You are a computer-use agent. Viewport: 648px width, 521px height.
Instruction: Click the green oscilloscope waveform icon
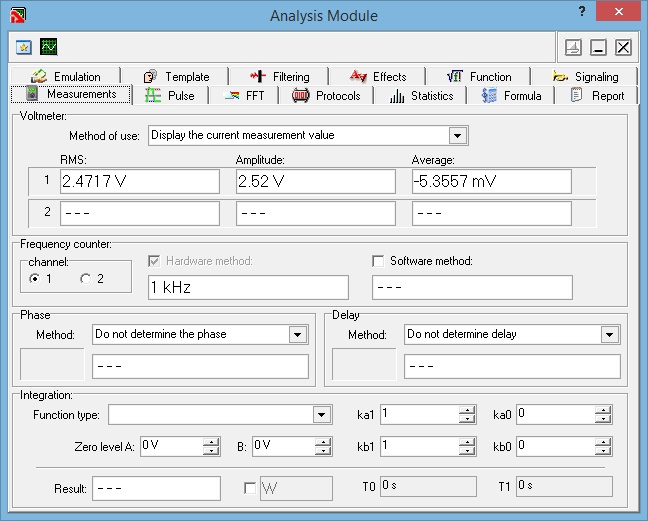(x=49, y=47)
